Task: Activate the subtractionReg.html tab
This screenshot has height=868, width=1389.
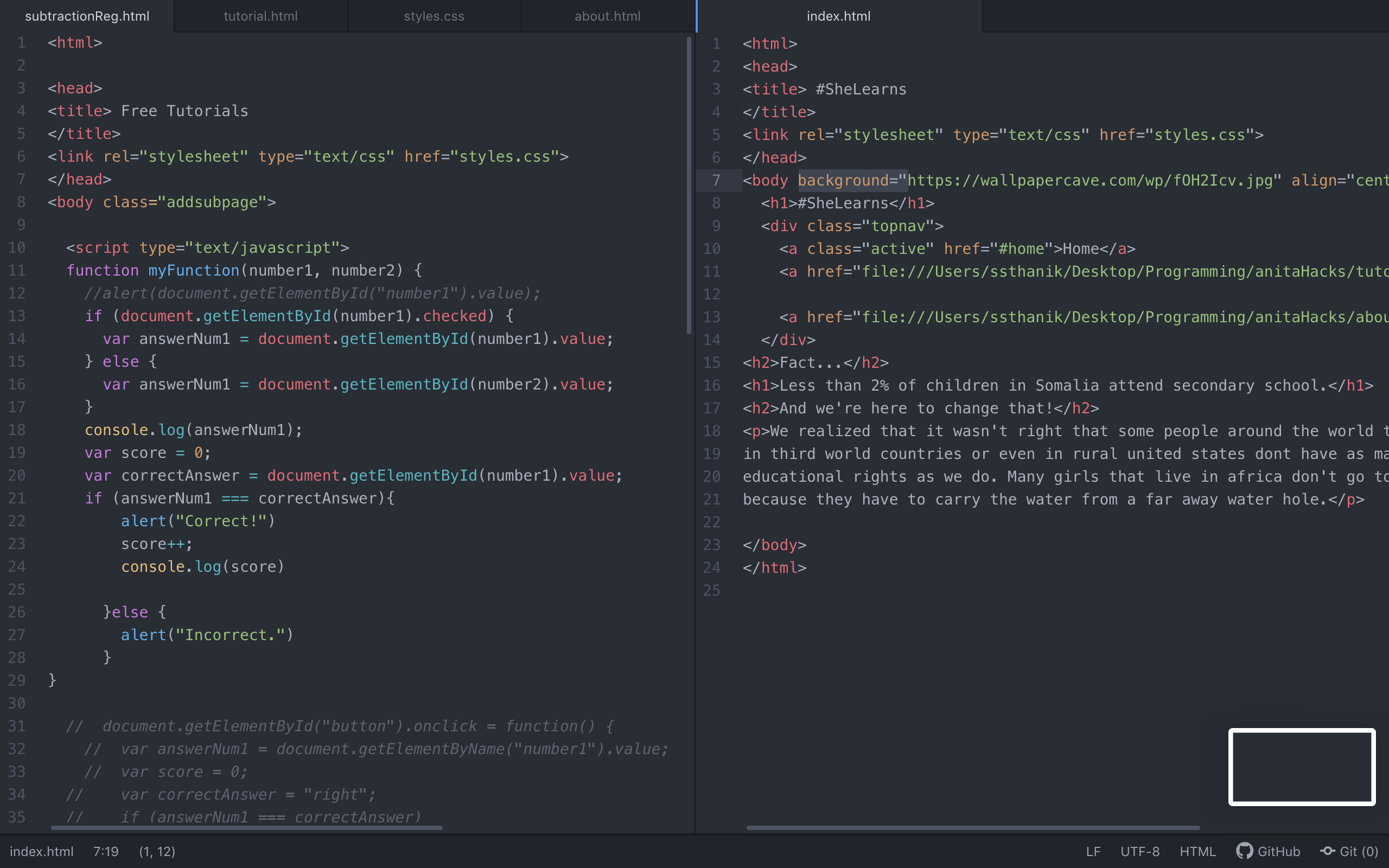Action: tap(87, 16)
